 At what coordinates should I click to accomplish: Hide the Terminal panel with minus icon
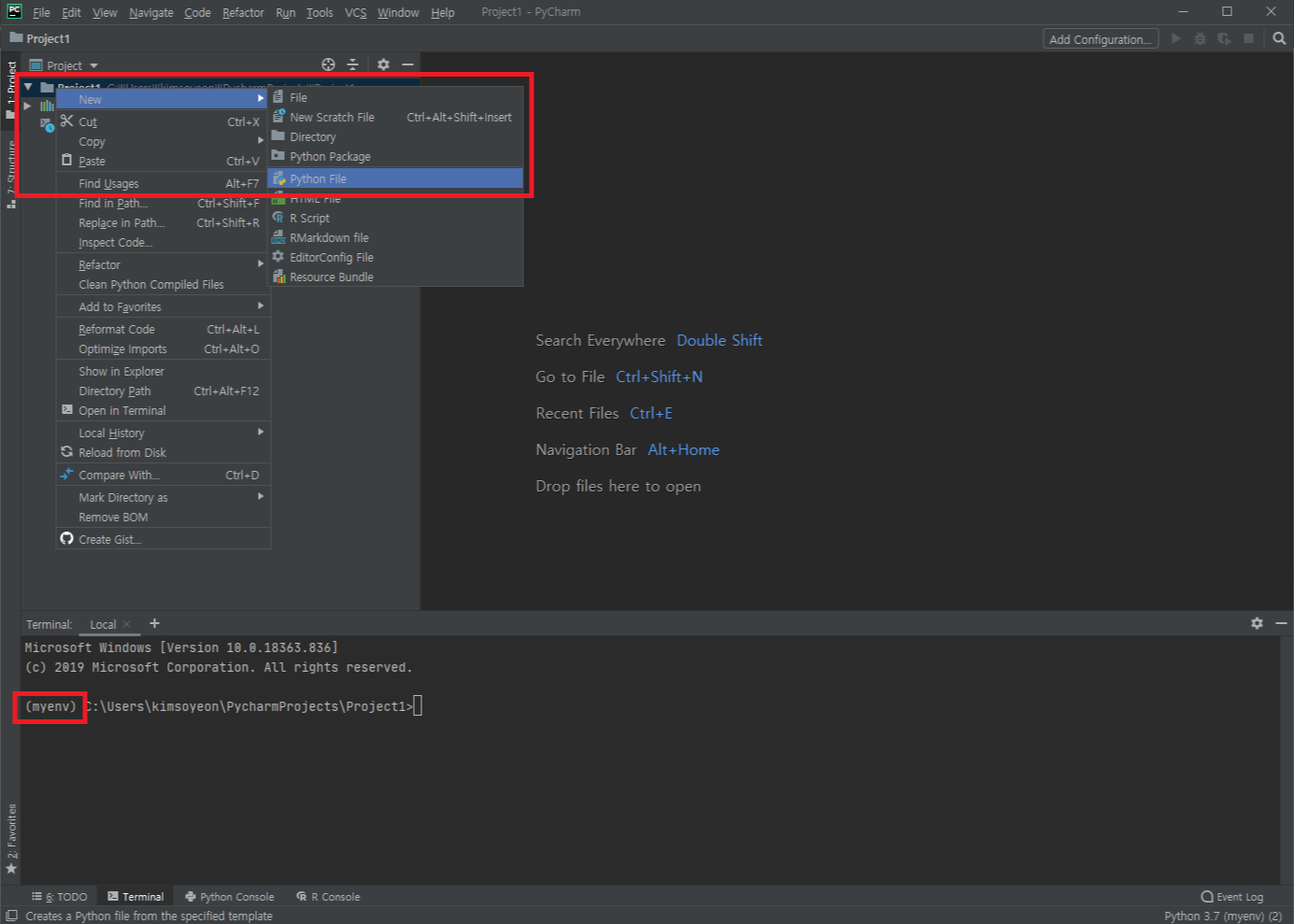tap(1281, 623)
